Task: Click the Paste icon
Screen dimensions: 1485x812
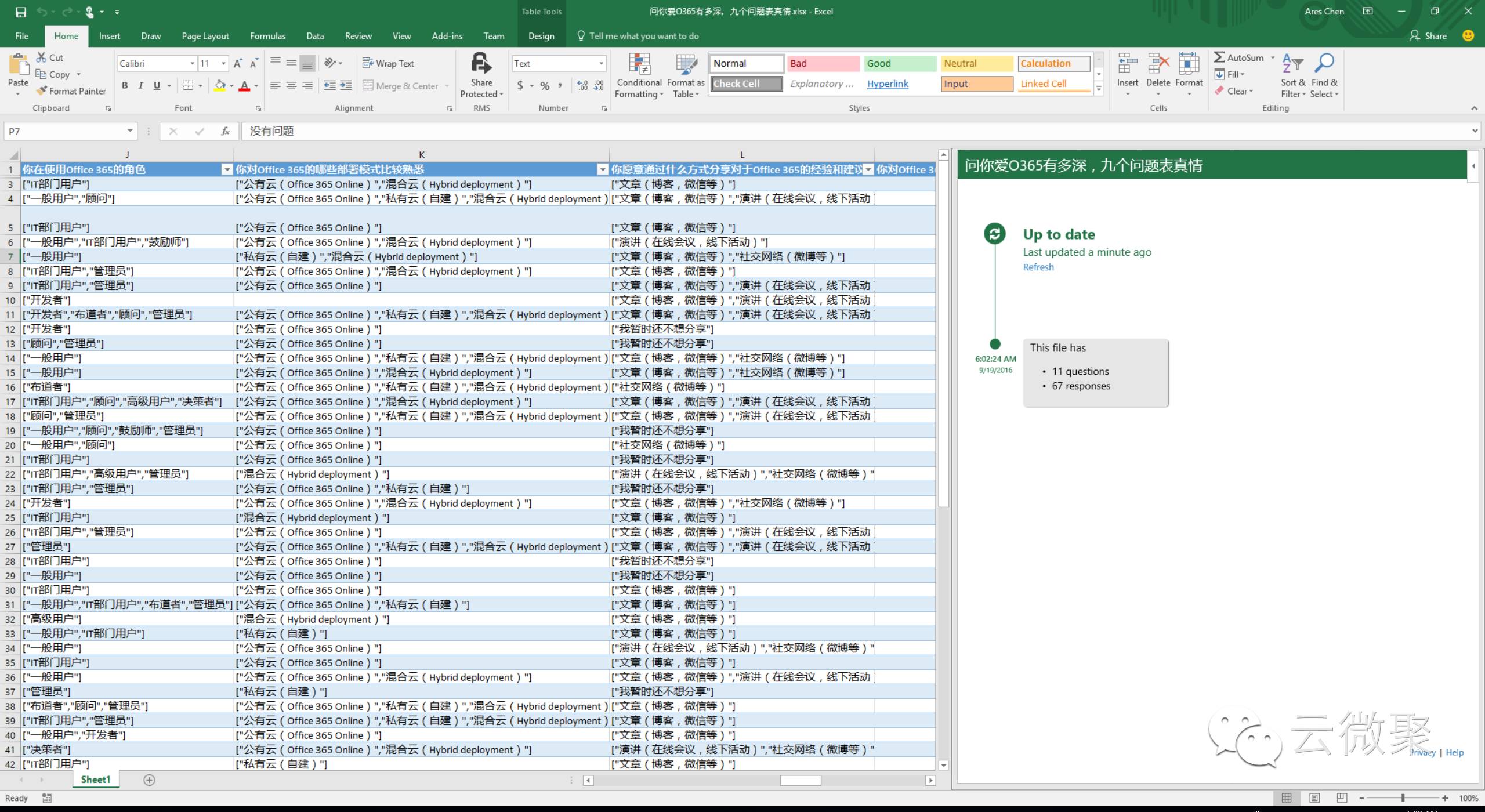Action: click(x=18, y=65)
